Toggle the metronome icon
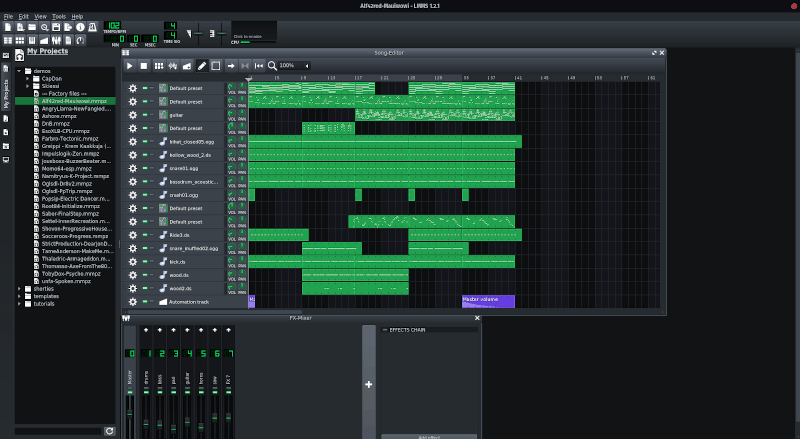Screen dimensions: 800x439 pos(92,27)
